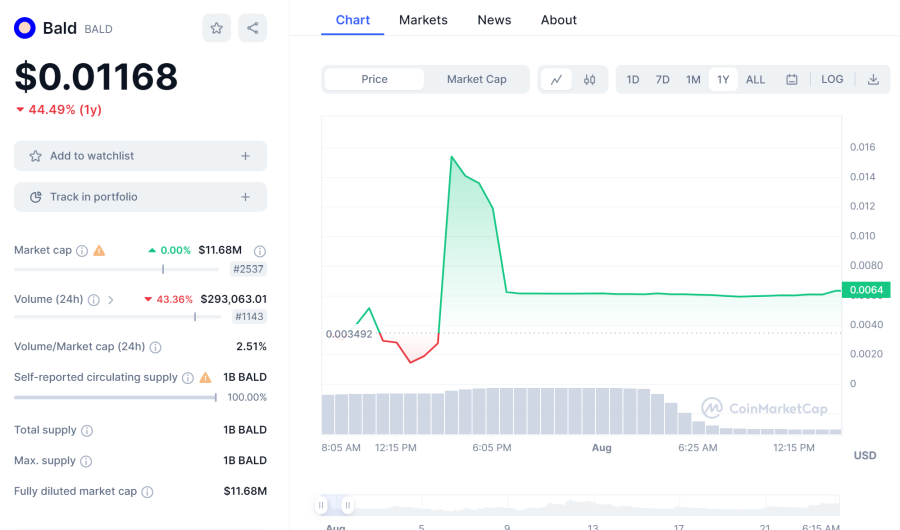Click plus icon on Add to watchlist
The image size is (900, 530).
tap(245, 156)
